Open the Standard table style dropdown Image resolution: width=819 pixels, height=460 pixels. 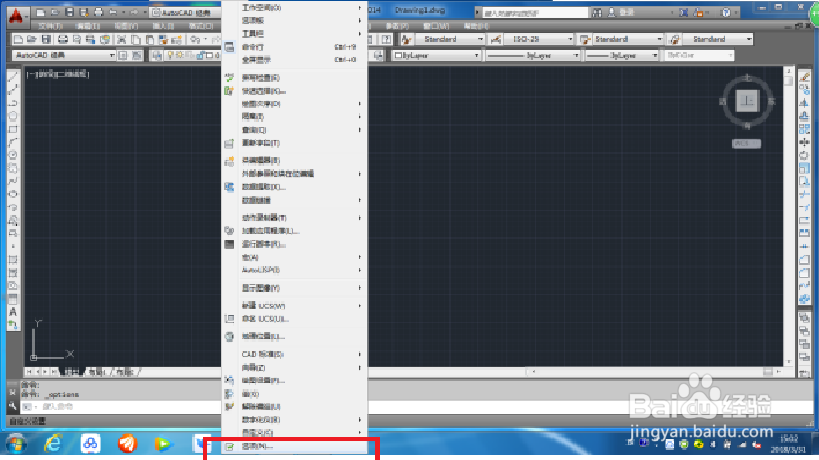628,40
